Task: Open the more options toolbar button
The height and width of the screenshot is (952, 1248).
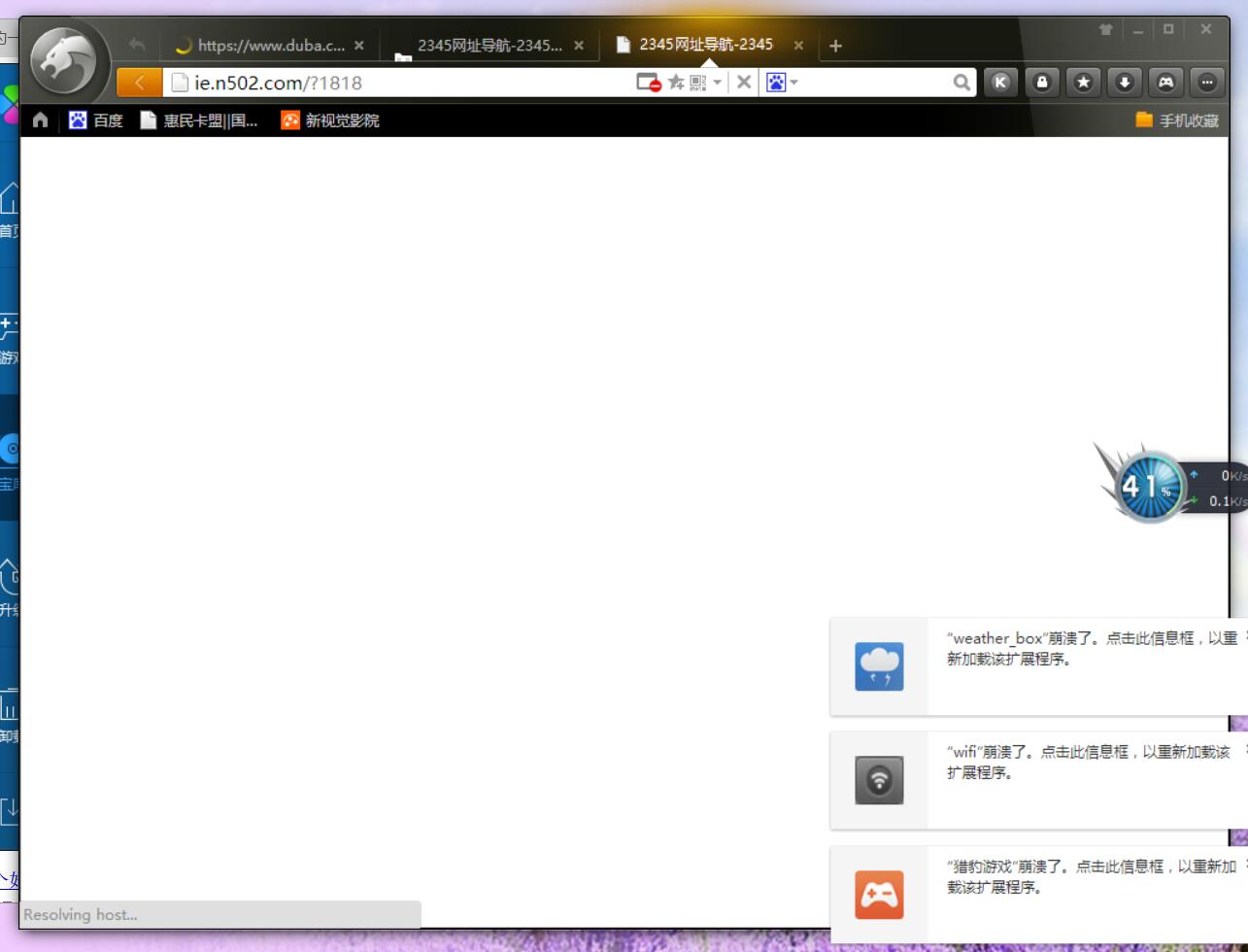Action: coord(1207,83)
